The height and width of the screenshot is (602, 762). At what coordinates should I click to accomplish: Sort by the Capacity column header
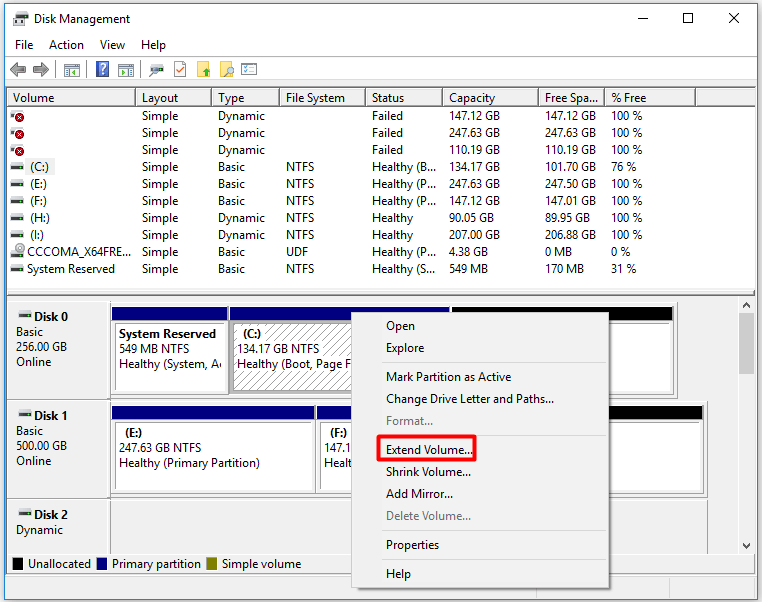(x=491, y=98)
